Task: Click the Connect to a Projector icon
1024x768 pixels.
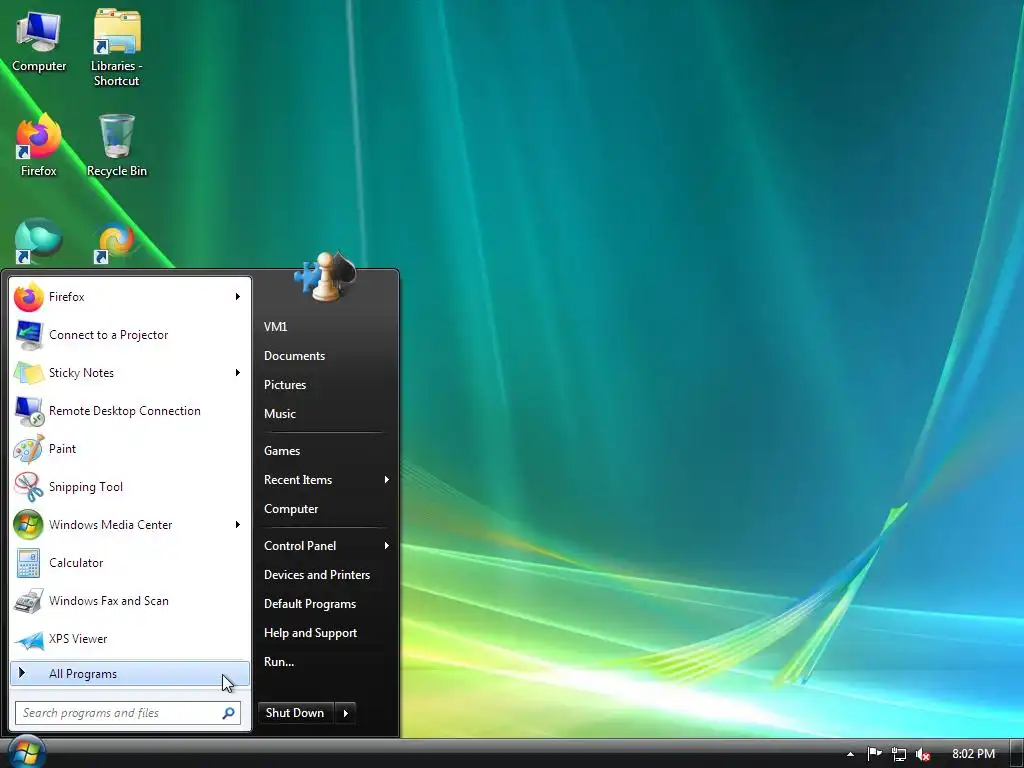Action: (29, 335)
